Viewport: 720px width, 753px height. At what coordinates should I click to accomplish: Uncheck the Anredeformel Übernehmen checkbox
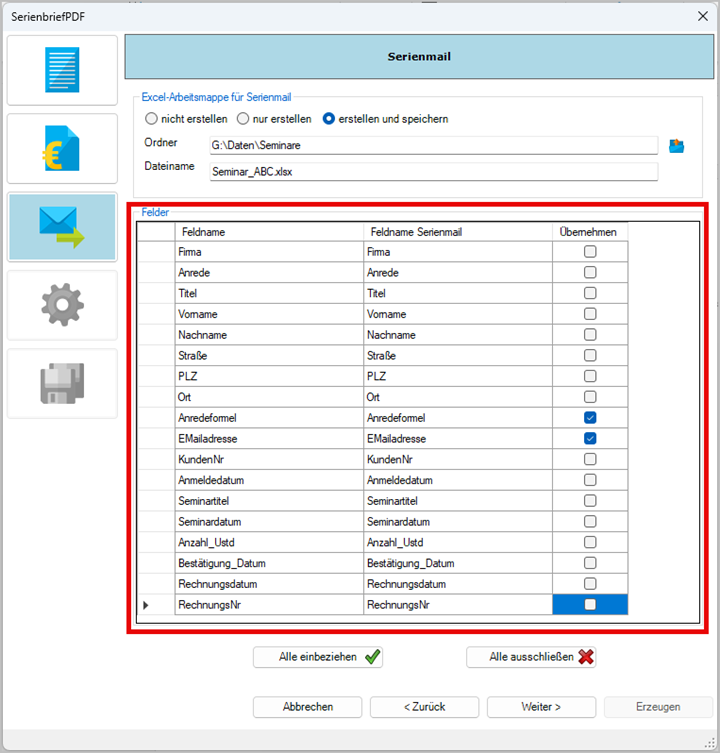tap(590, 418)
